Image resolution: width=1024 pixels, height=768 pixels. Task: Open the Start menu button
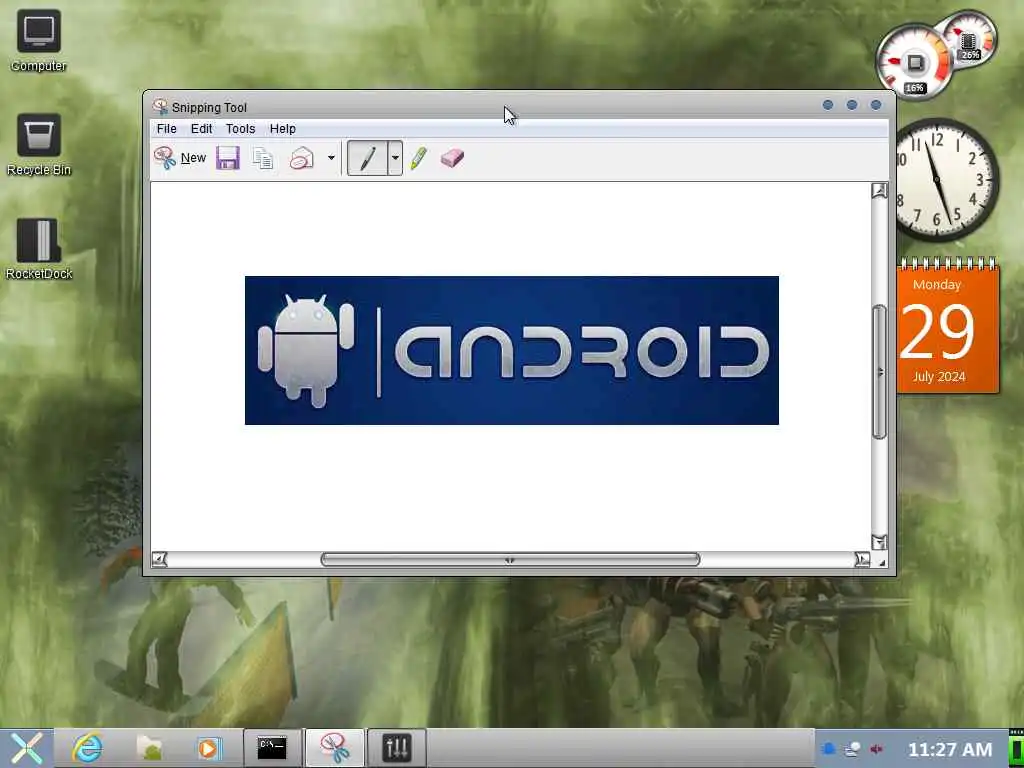pos(26,748)
